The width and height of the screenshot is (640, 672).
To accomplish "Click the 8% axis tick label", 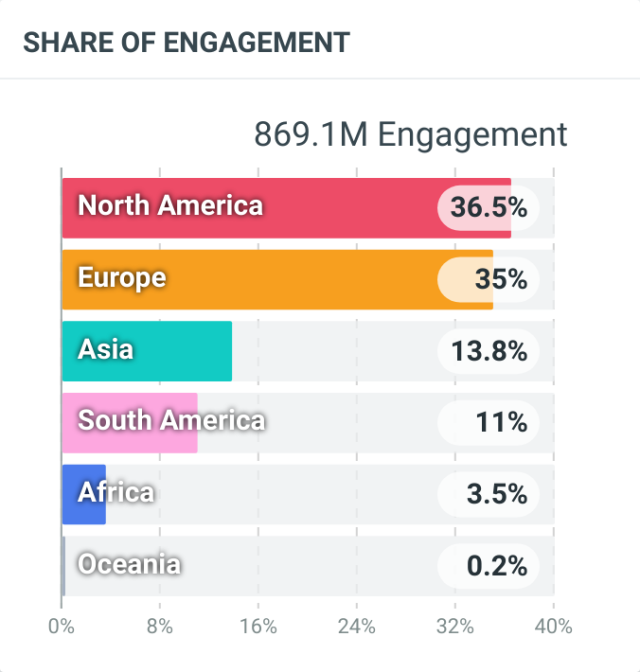I will (159, 627).
